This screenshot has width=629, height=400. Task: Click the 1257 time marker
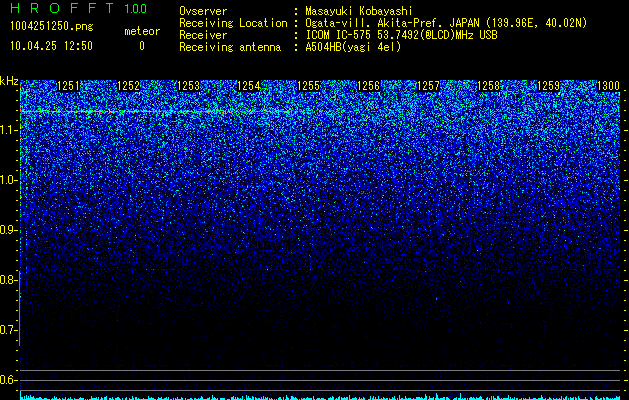pyautogui.click(x=428, y=86)
